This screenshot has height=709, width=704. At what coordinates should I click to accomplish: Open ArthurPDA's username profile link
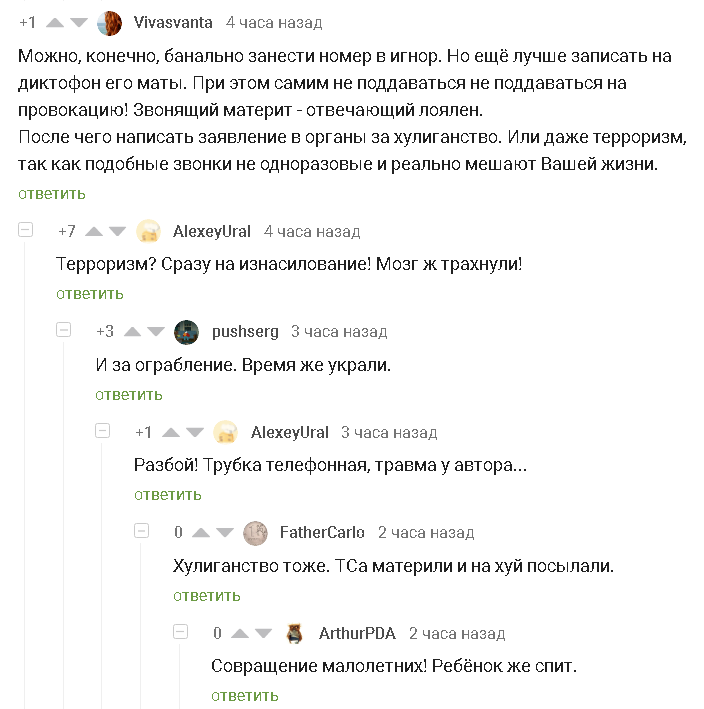357,633
